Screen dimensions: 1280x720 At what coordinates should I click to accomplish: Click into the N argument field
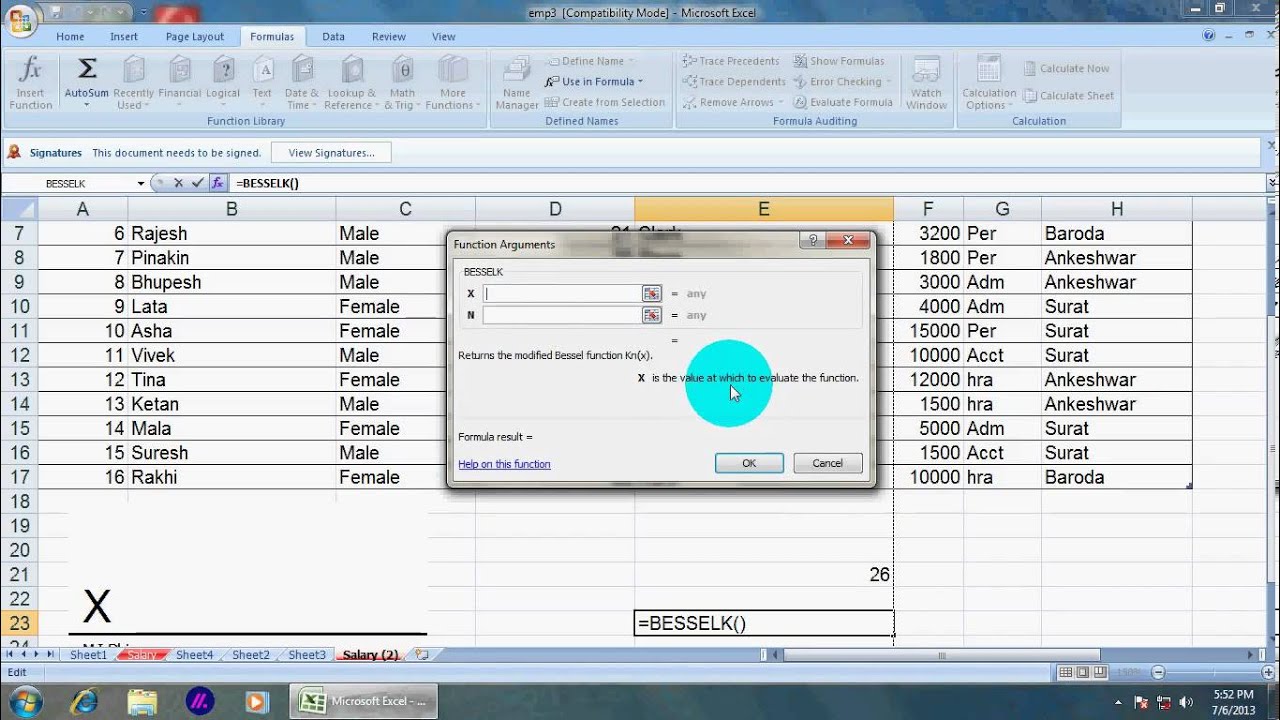pyautogui.click(x=562, y=315)
